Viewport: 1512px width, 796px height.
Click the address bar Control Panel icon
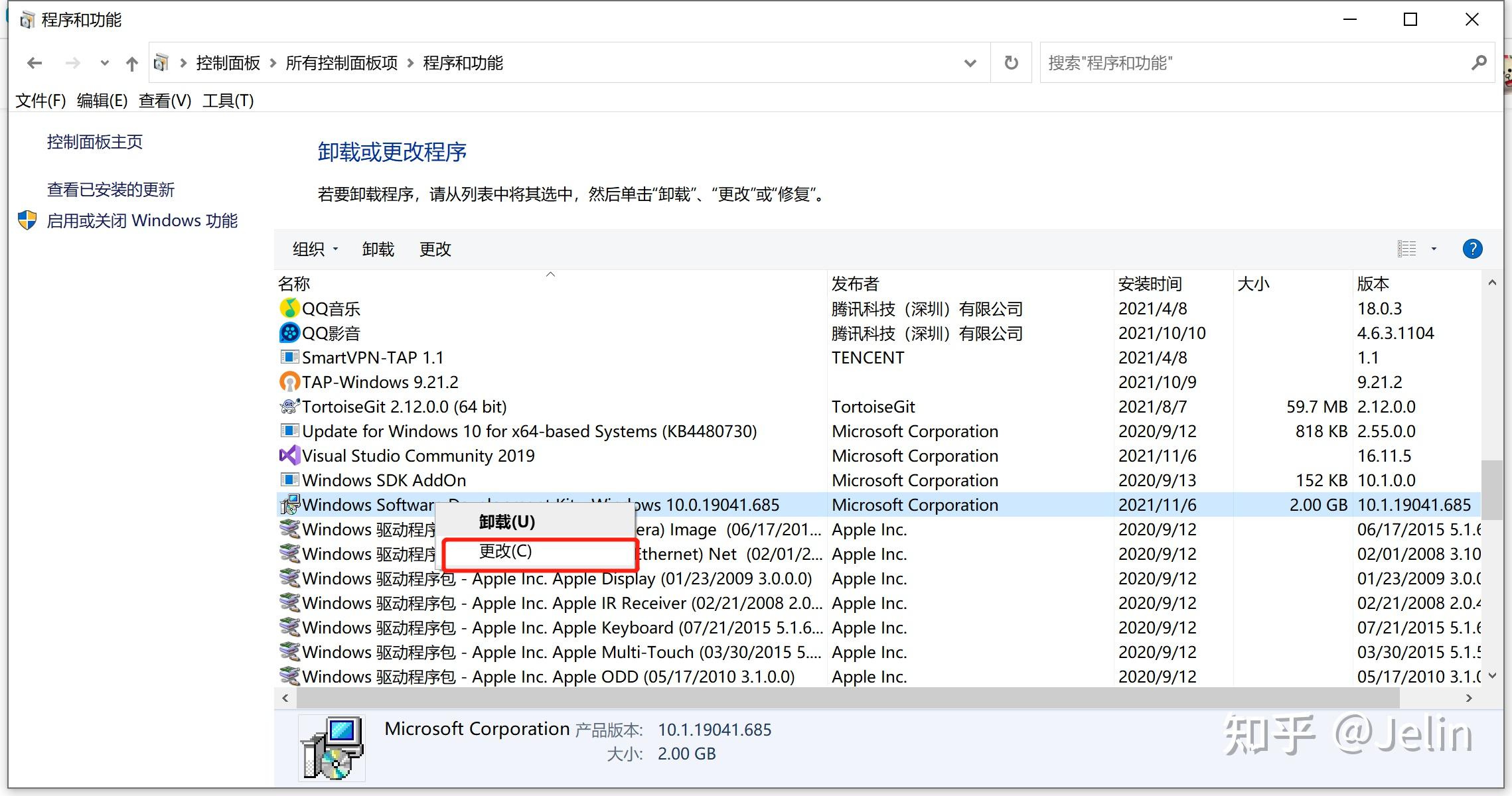click(x=161, y=63)
